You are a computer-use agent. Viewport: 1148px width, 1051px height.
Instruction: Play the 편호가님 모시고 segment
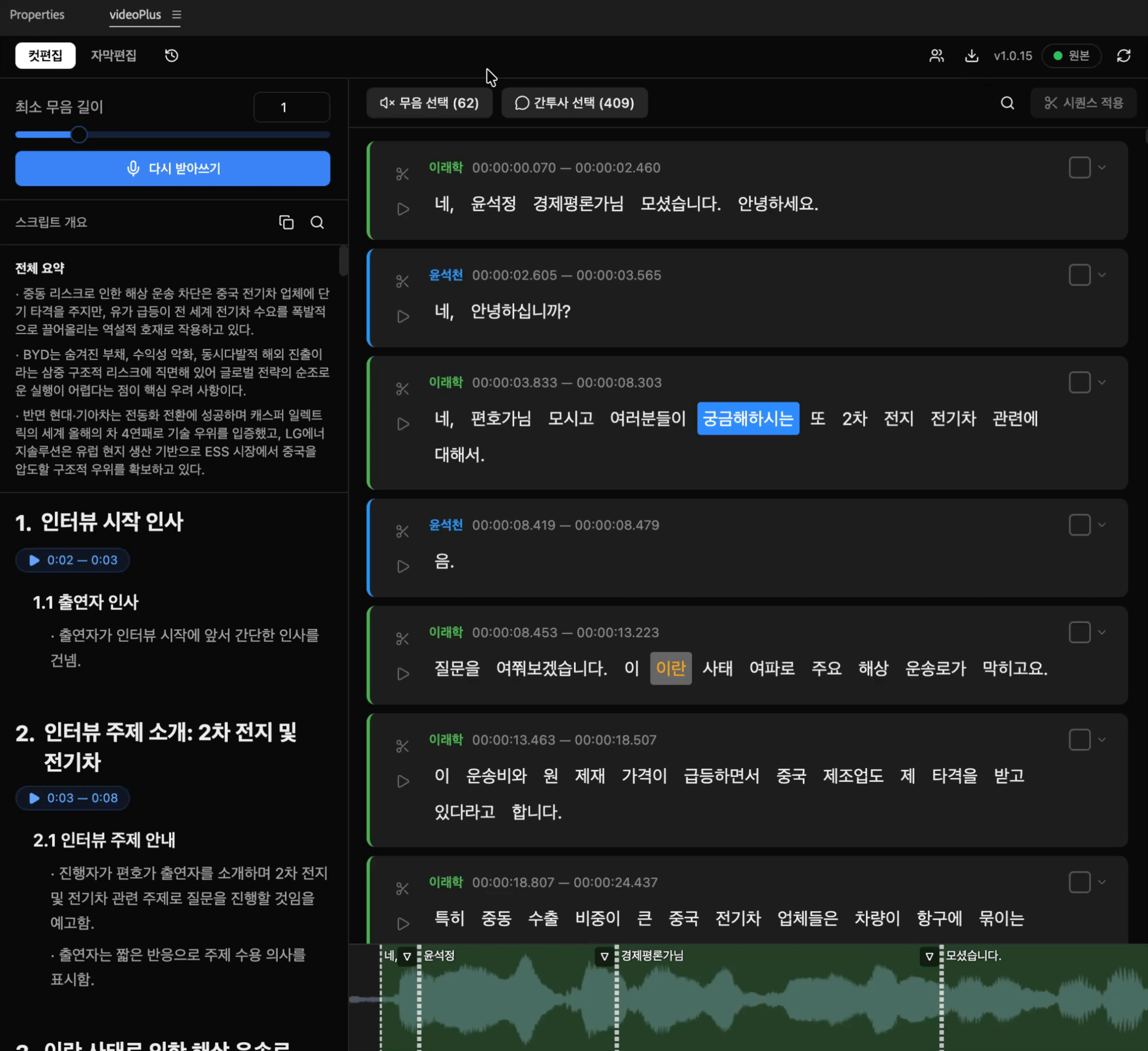[403, 424]
